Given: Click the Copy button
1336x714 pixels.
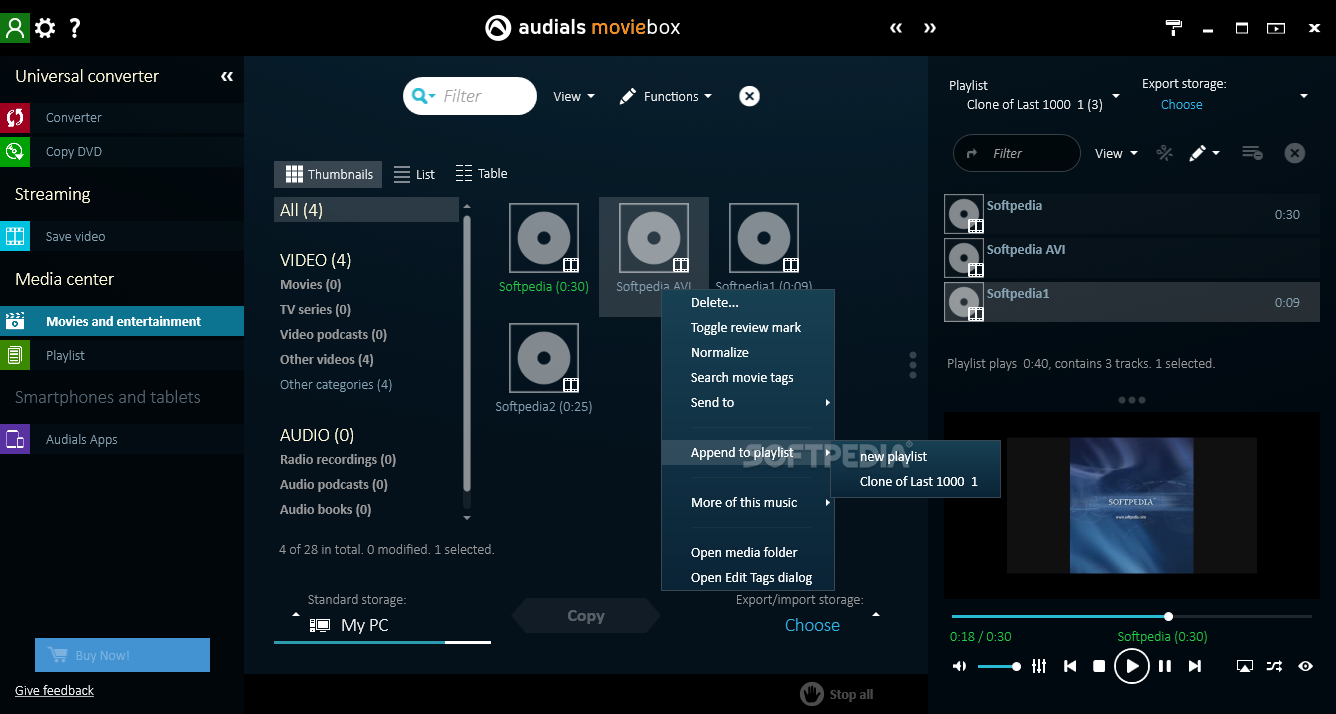Looking at the screenshot, I should [585, 616].
